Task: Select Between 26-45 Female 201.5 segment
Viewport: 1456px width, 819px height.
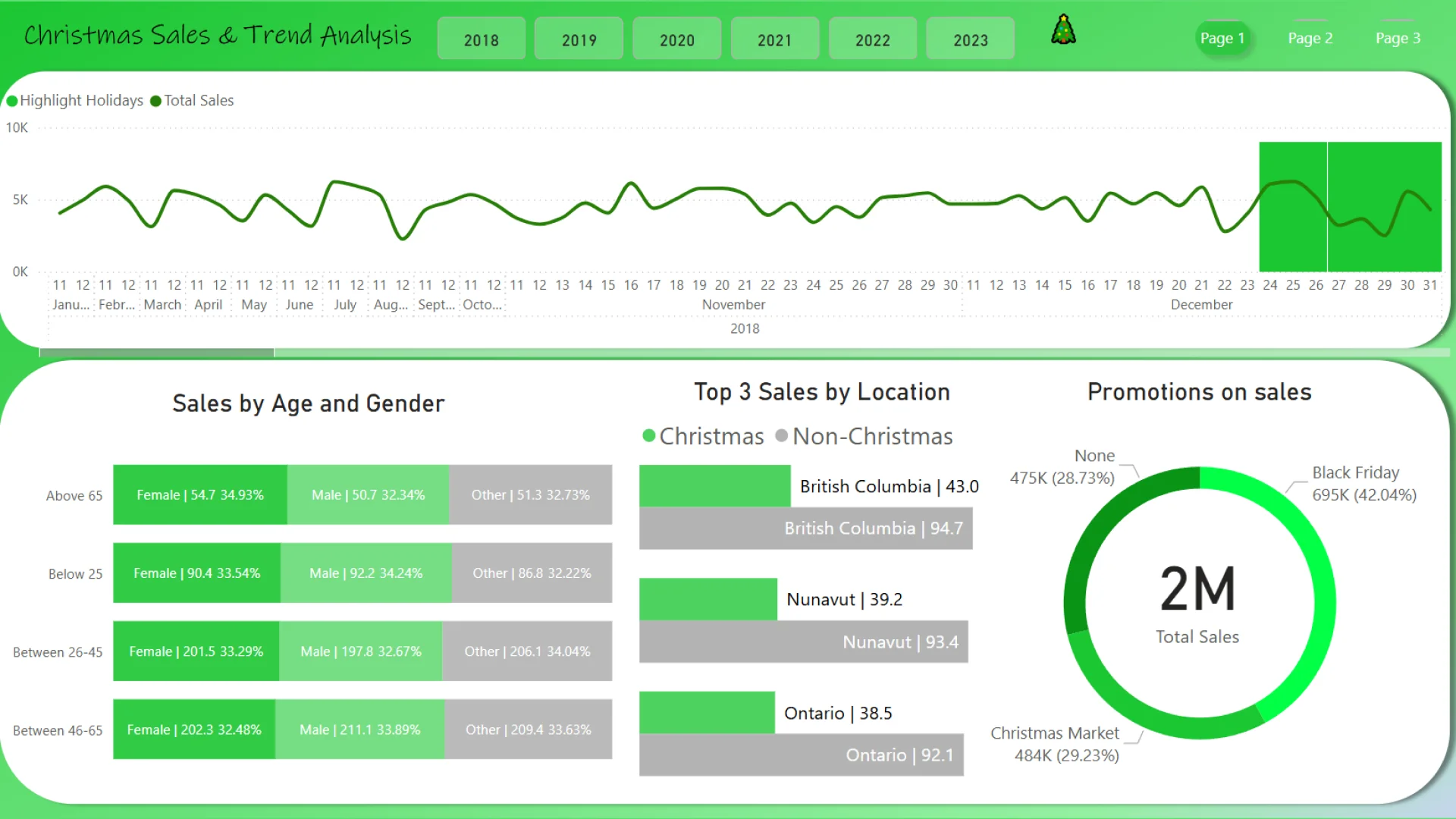Action: point(196,651)
